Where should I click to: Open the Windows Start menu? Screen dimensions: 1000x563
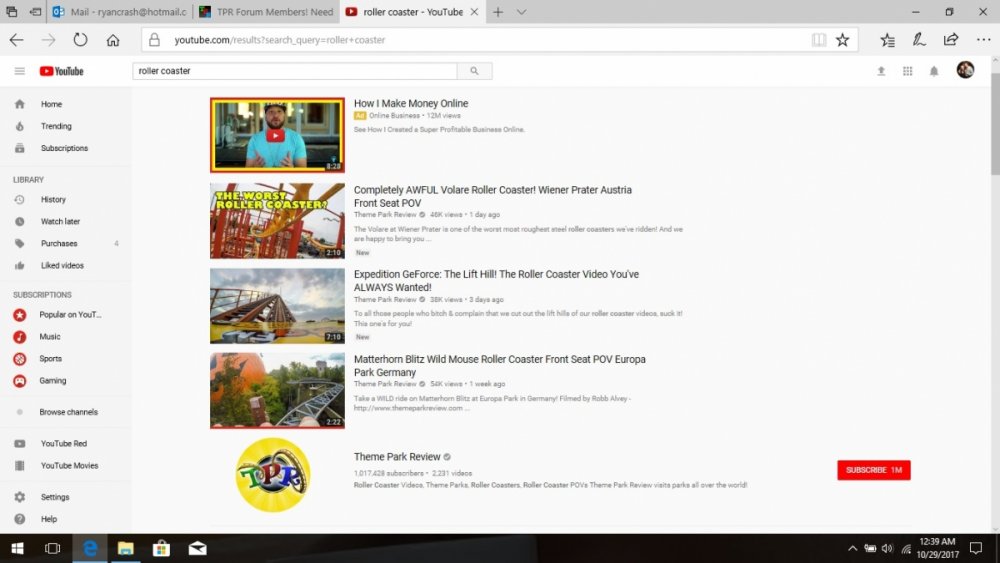click(17, 548)
